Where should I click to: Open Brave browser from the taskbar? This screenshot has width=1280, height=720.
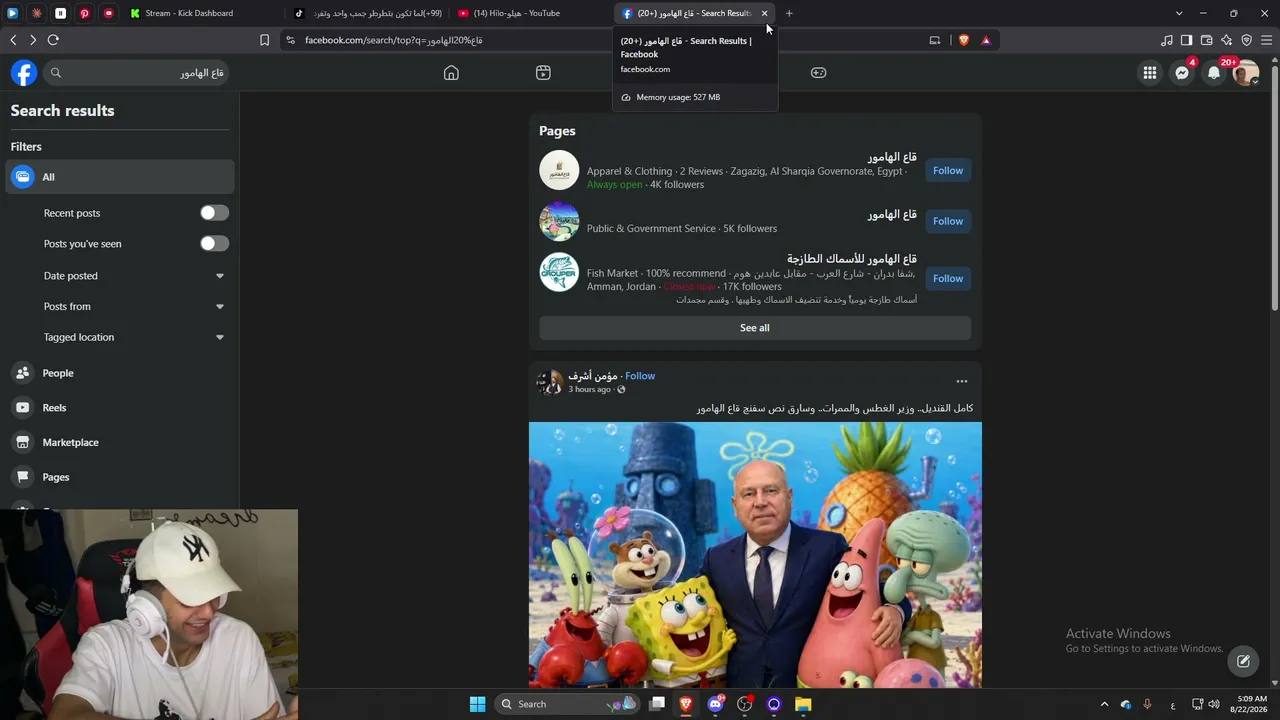pyautogui.click(x=686, y=704)
